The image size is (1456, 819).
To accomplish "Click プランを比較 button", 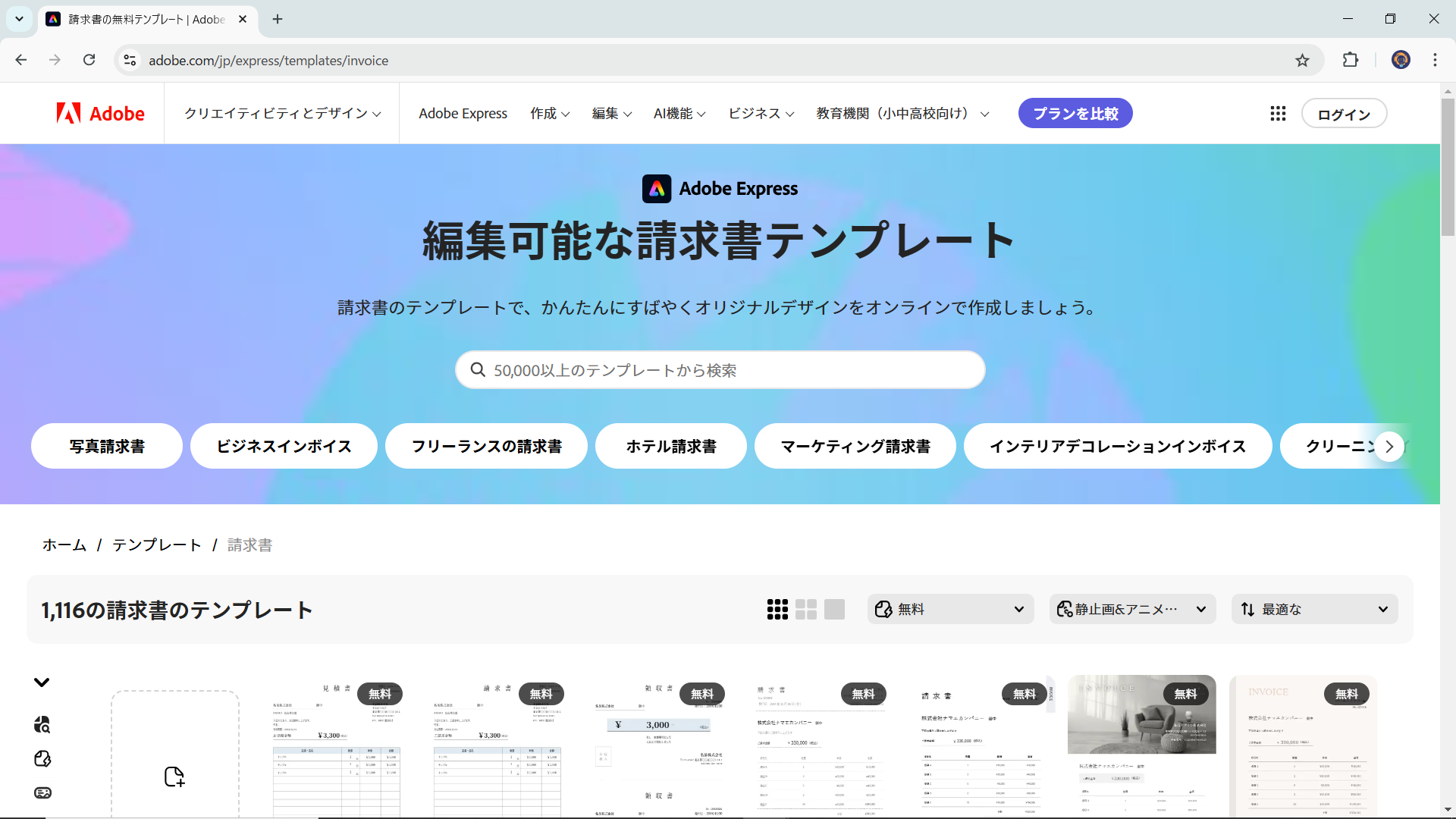I will (x=1075, y=114).
